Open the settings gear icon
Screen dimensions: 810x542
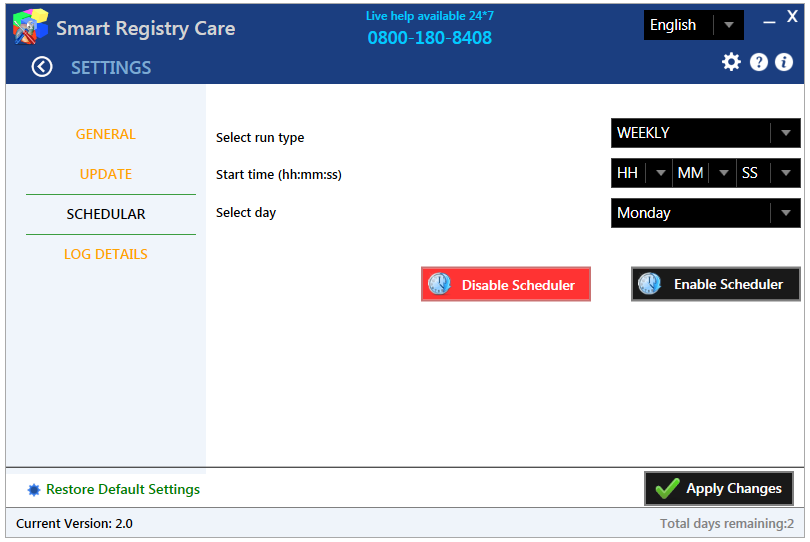pos(731,62)
